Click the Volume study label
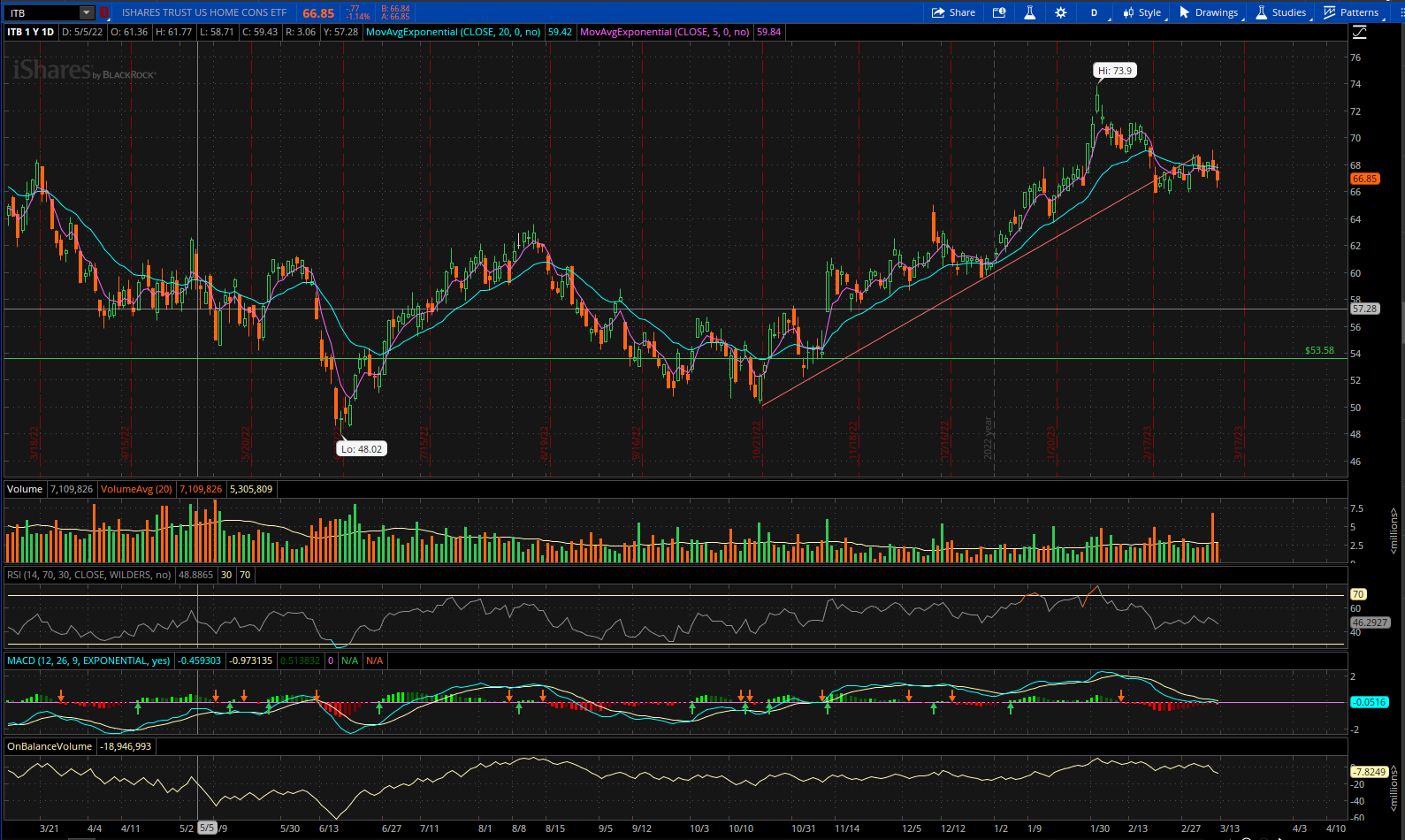1405x840 pixels. (25, 489)
